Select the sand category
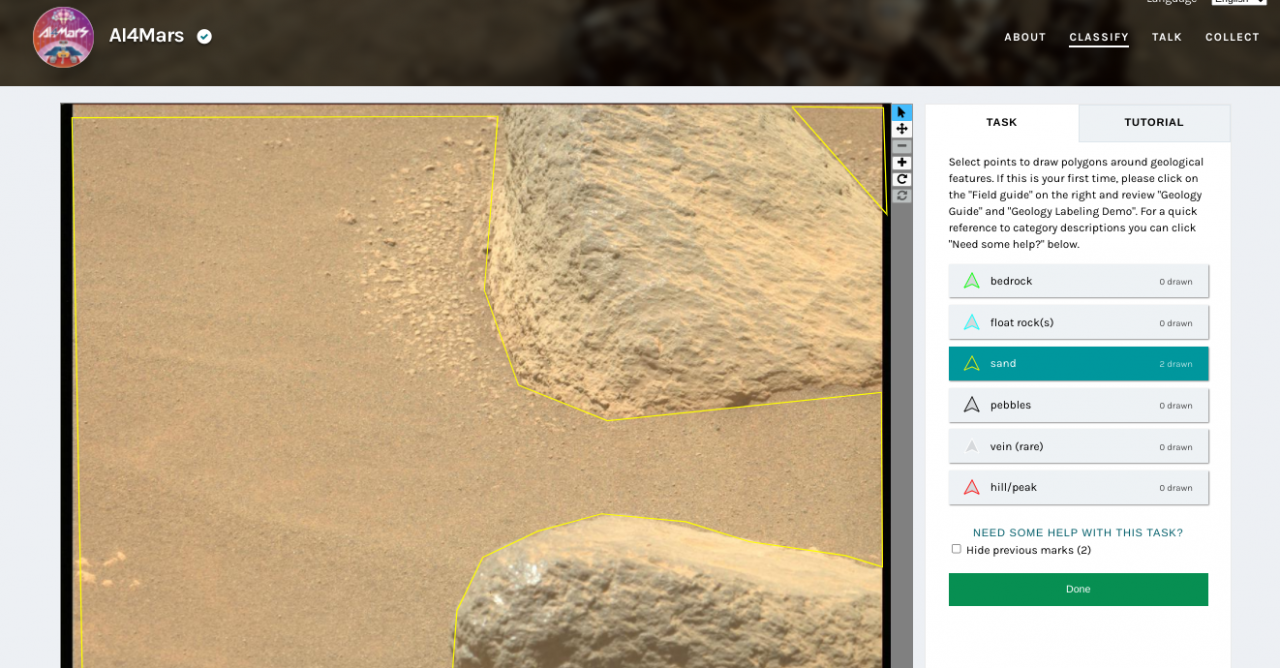The height and width of the screenshot is (668, 1280). [1078, 363]
